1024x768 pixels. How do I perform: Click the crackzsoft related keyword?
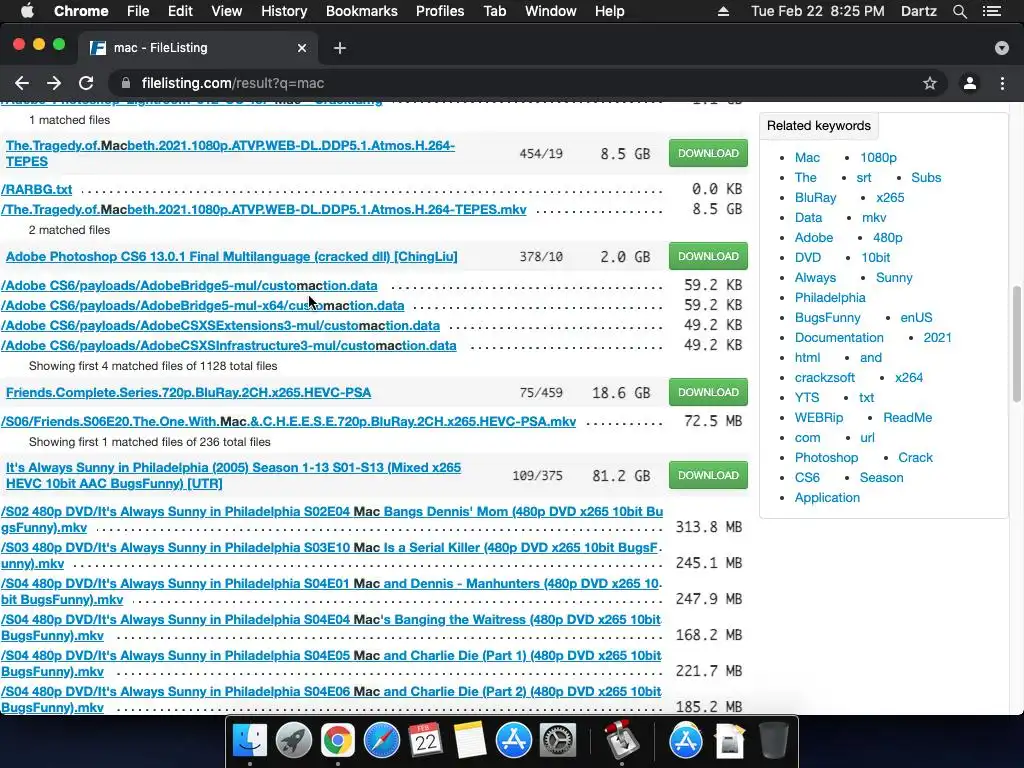point(824,377)
